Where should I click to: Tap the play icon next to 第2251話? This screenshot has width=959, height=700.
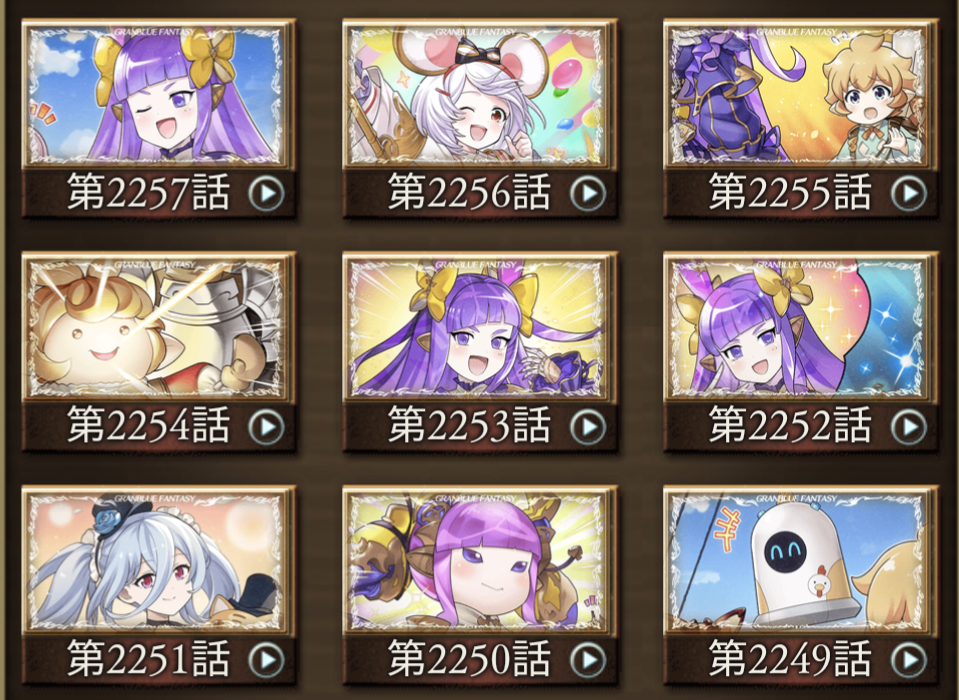[267, 660]
